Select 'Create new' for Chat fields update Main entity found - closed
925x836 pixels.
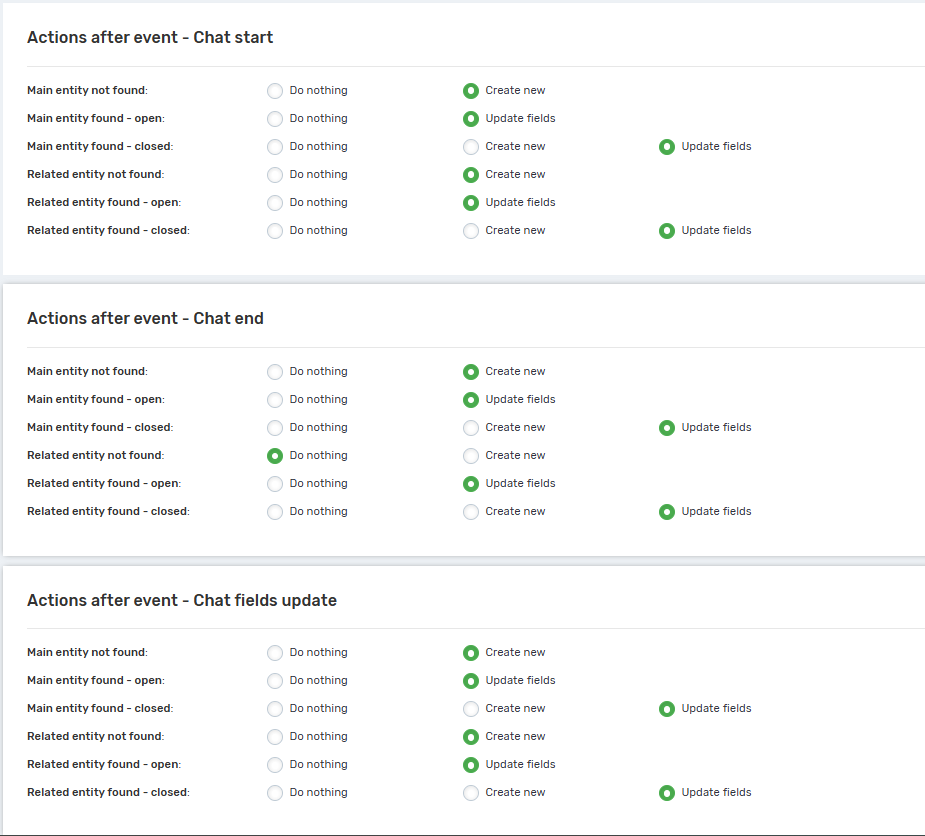pos(471,709)
